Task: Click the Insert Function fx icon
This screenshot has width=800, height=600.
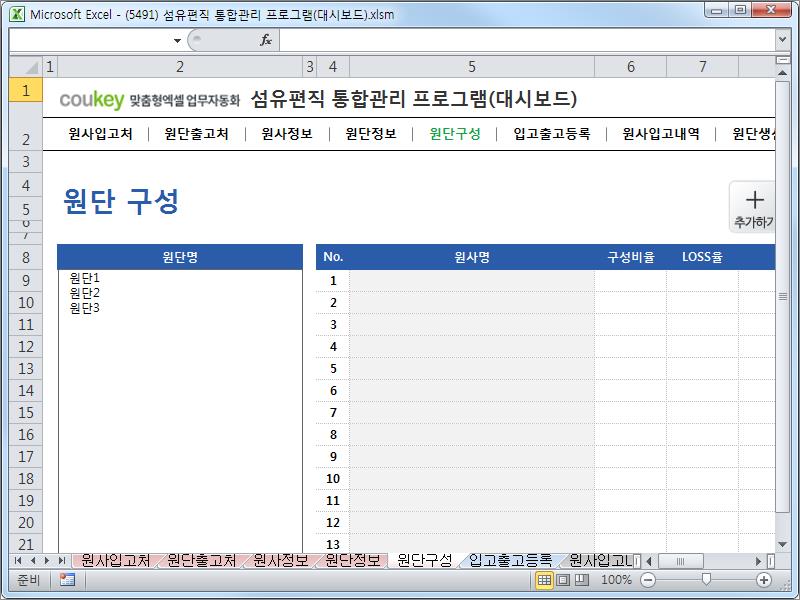Action: (265, 40)
